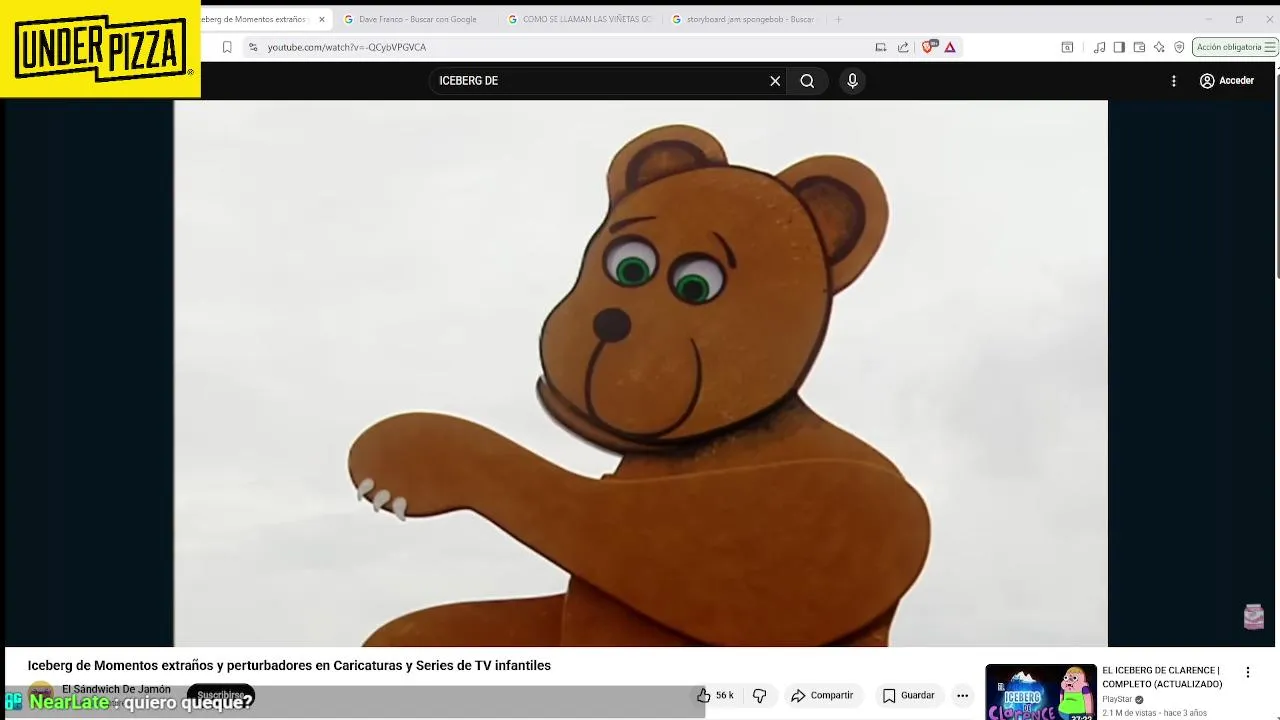The width and height of the screenshot is (1280, 720).
Task: Open the VPN shield icon in the toolbar
Action: [1179, 47]
